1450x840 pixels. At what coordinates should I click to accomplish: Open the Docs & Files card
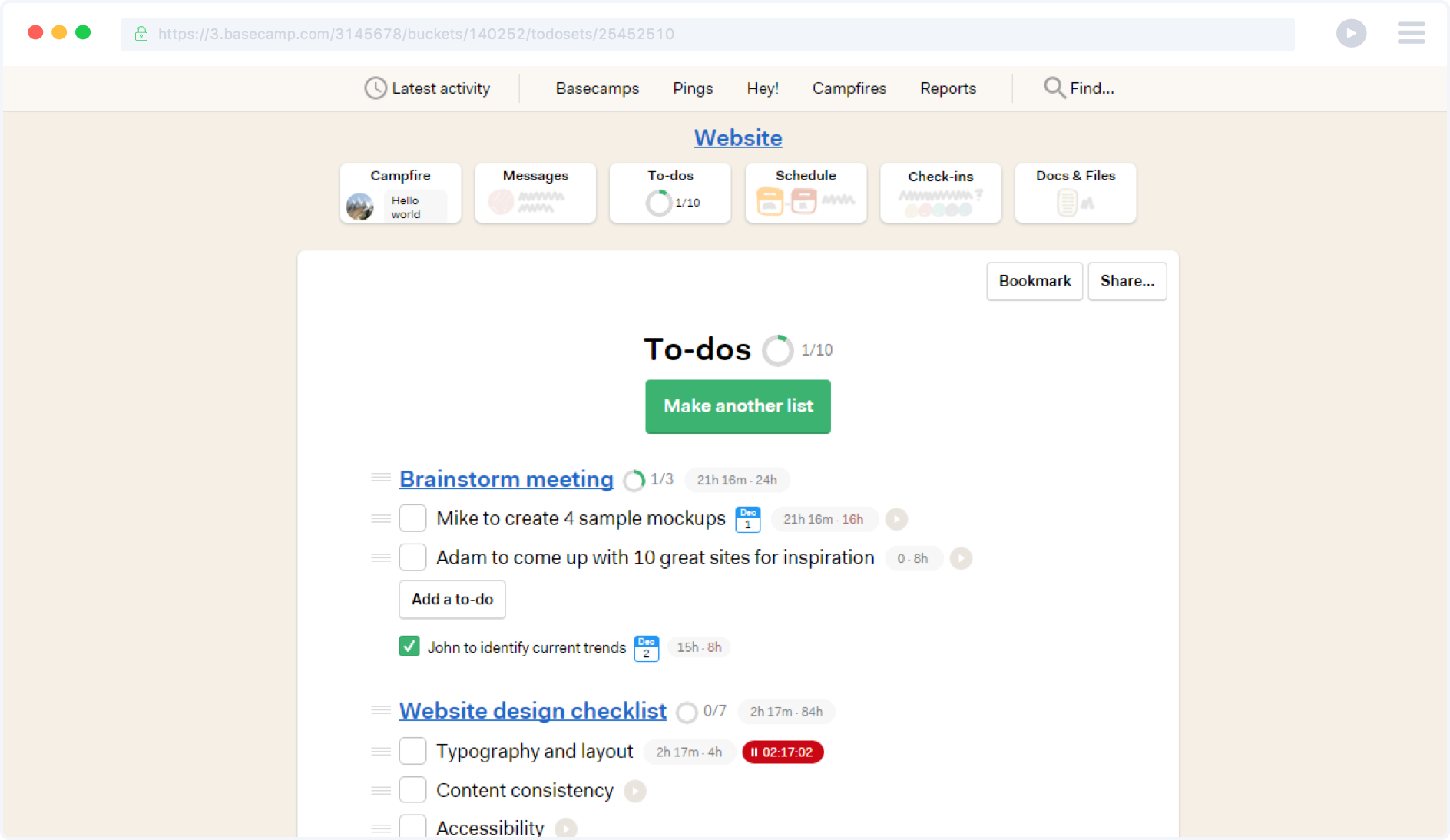coord(1075,193)
